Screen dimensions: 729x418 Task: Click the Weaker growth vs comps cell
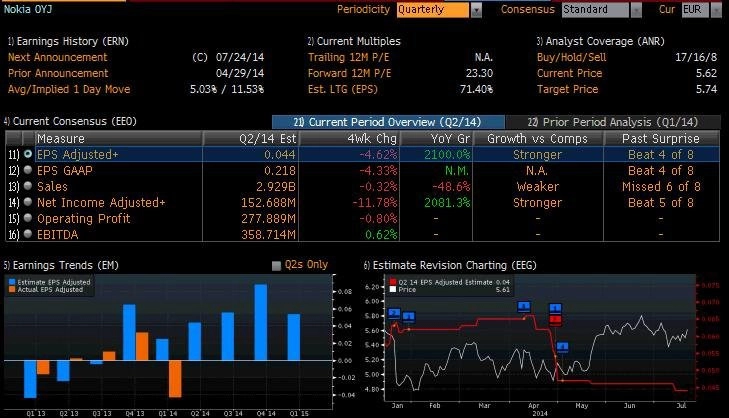538,186
